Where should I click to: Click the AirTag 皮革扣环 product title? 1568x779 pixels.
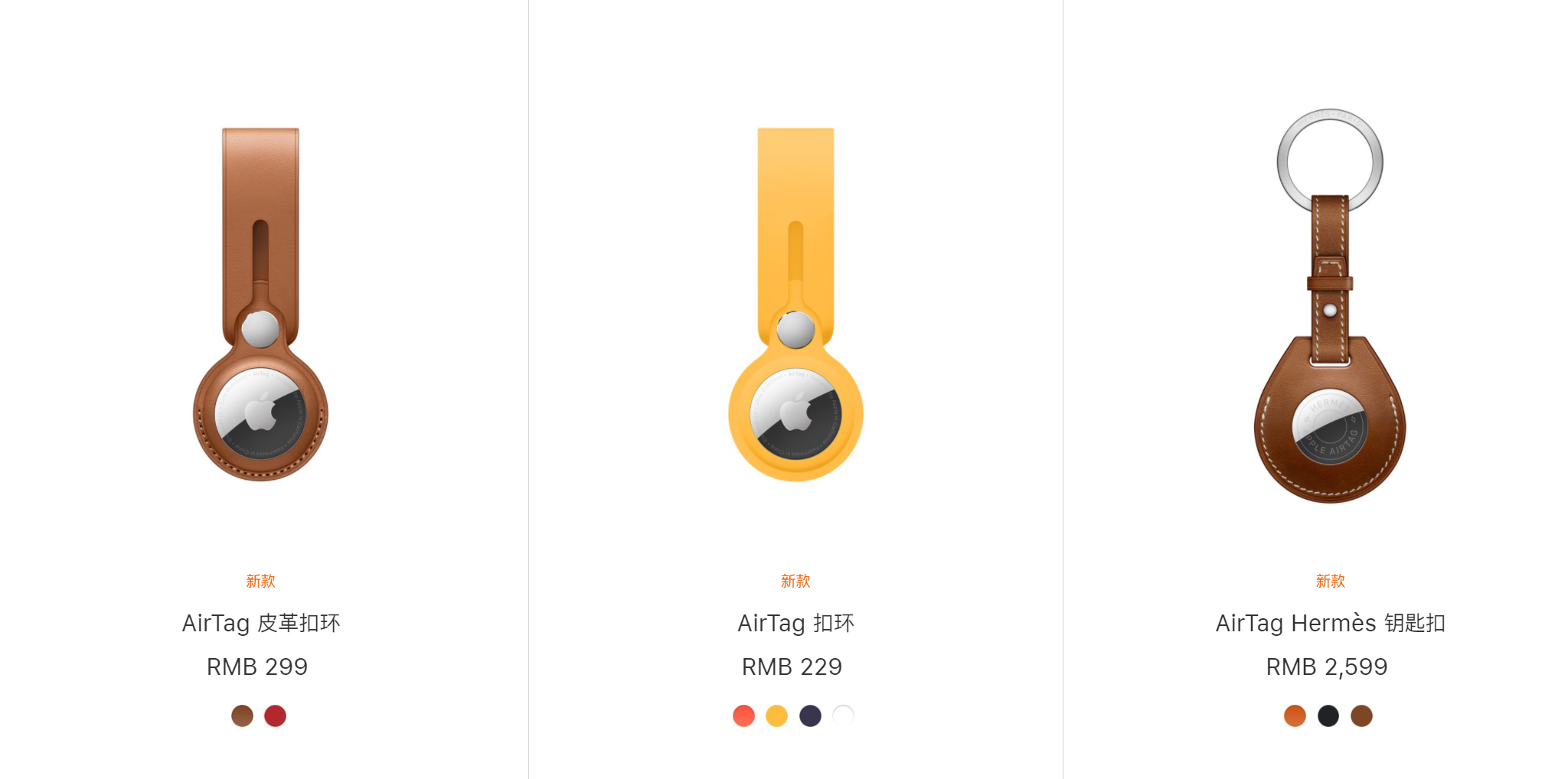260,623
